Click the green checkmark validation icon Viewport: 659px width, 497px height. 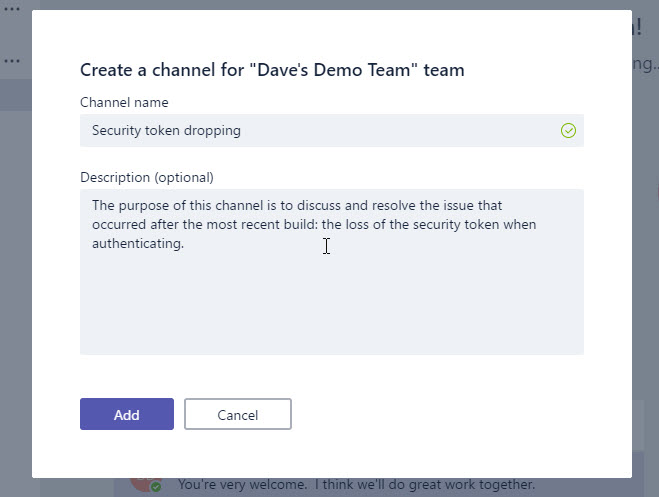[x=568, y=130]
